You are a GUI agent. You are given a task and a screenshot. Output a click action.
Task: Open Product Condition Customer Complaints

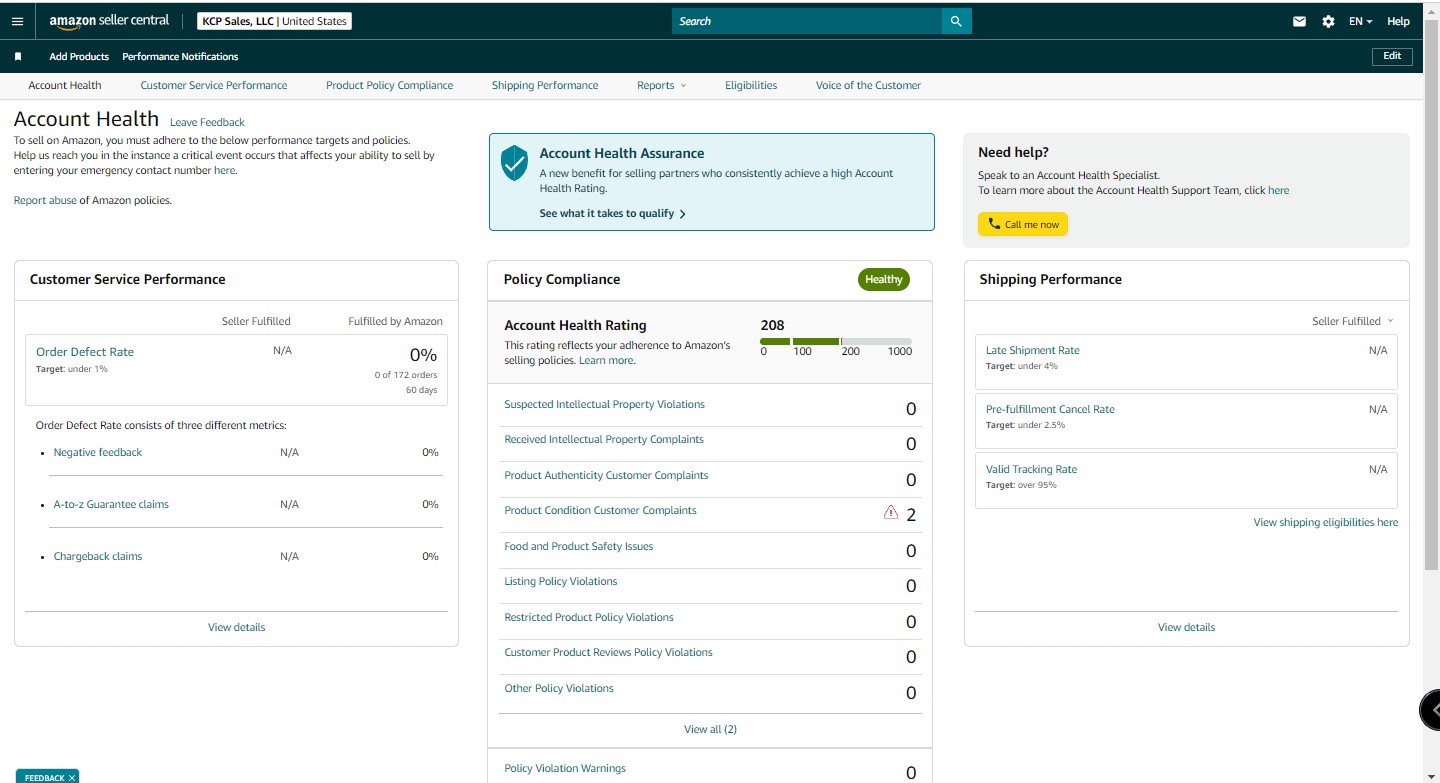(x=600, y=511)
